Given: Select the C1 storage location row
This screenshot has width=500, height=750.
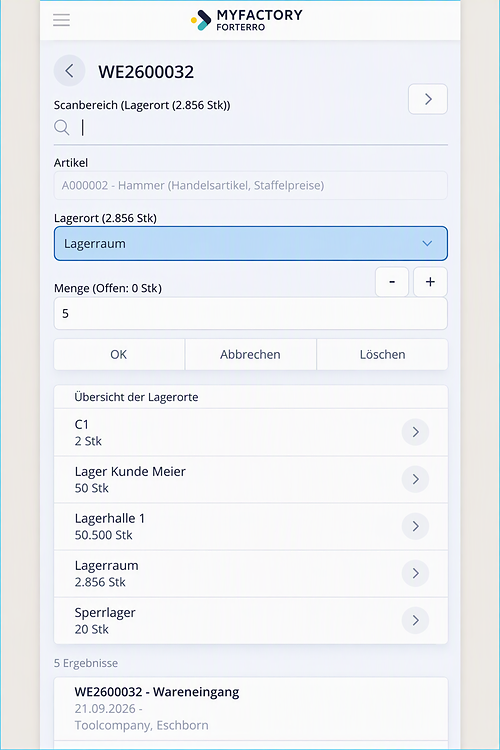Looking at the screenshot, I should pos(251,432).
